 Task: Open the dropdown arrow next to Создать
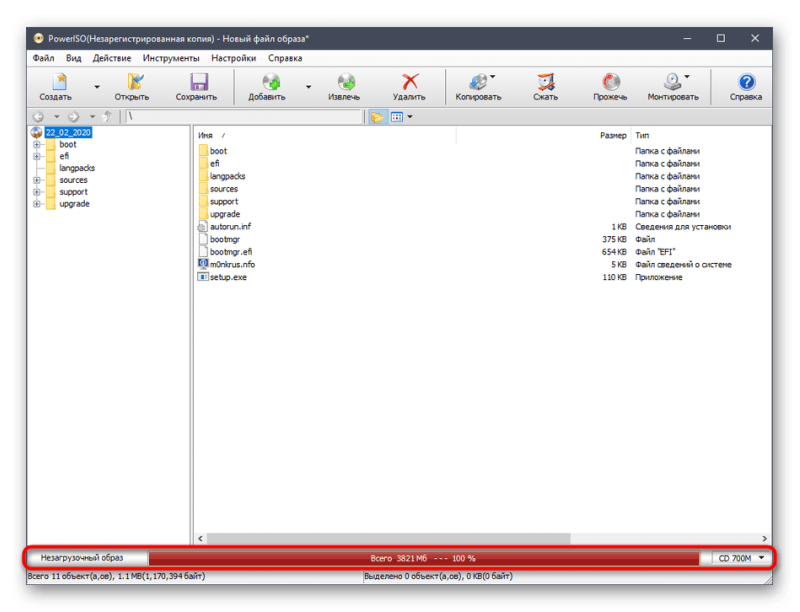(x=96, y=87)
